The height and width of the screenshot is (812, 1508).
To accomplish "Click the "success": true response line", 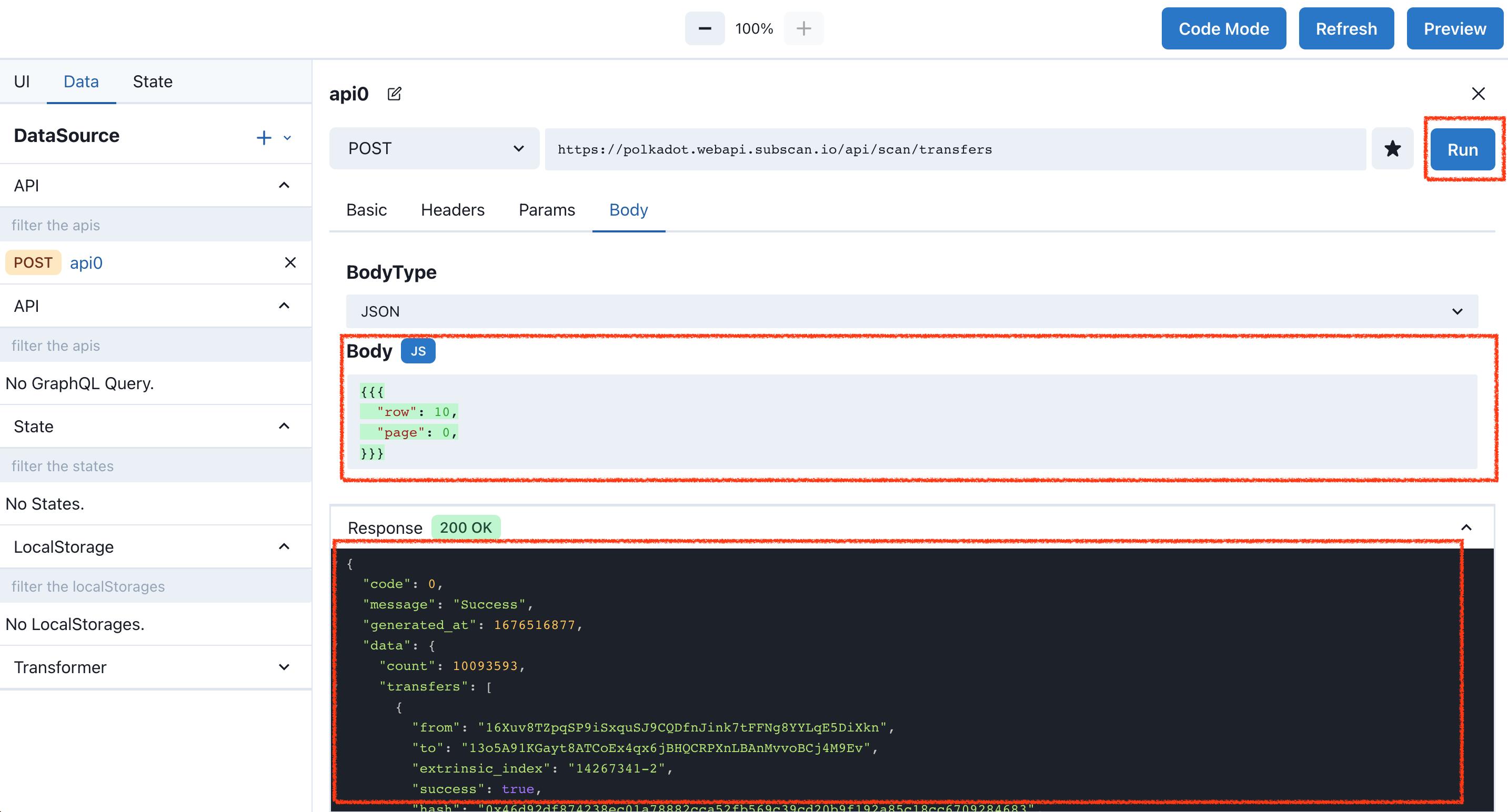I will 477,789.
